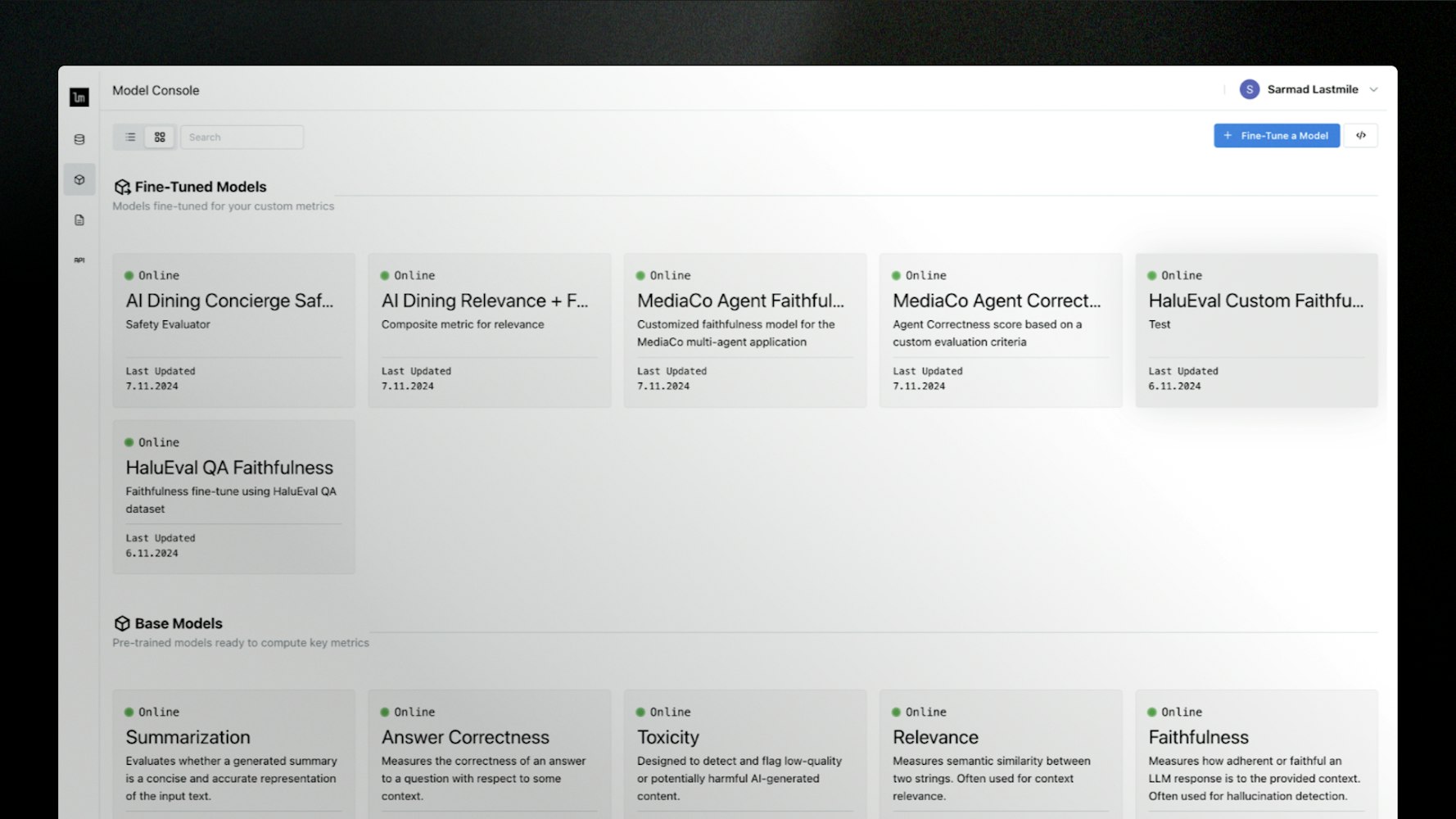Viewport: 1456px width, 819px height.
Task: Click the Model Console page title
Action: (156, 90)
